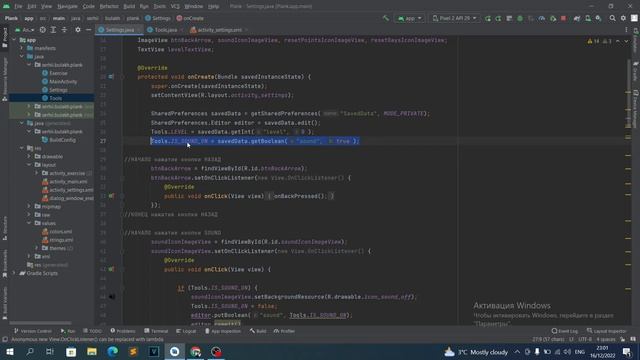Click Expand All in Project panel
640x360 pixels.
click(53, 30)
